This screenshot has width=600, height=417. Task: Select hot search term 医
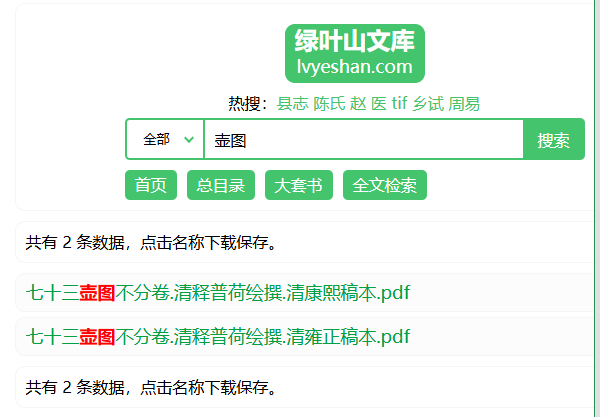[379, 104]
